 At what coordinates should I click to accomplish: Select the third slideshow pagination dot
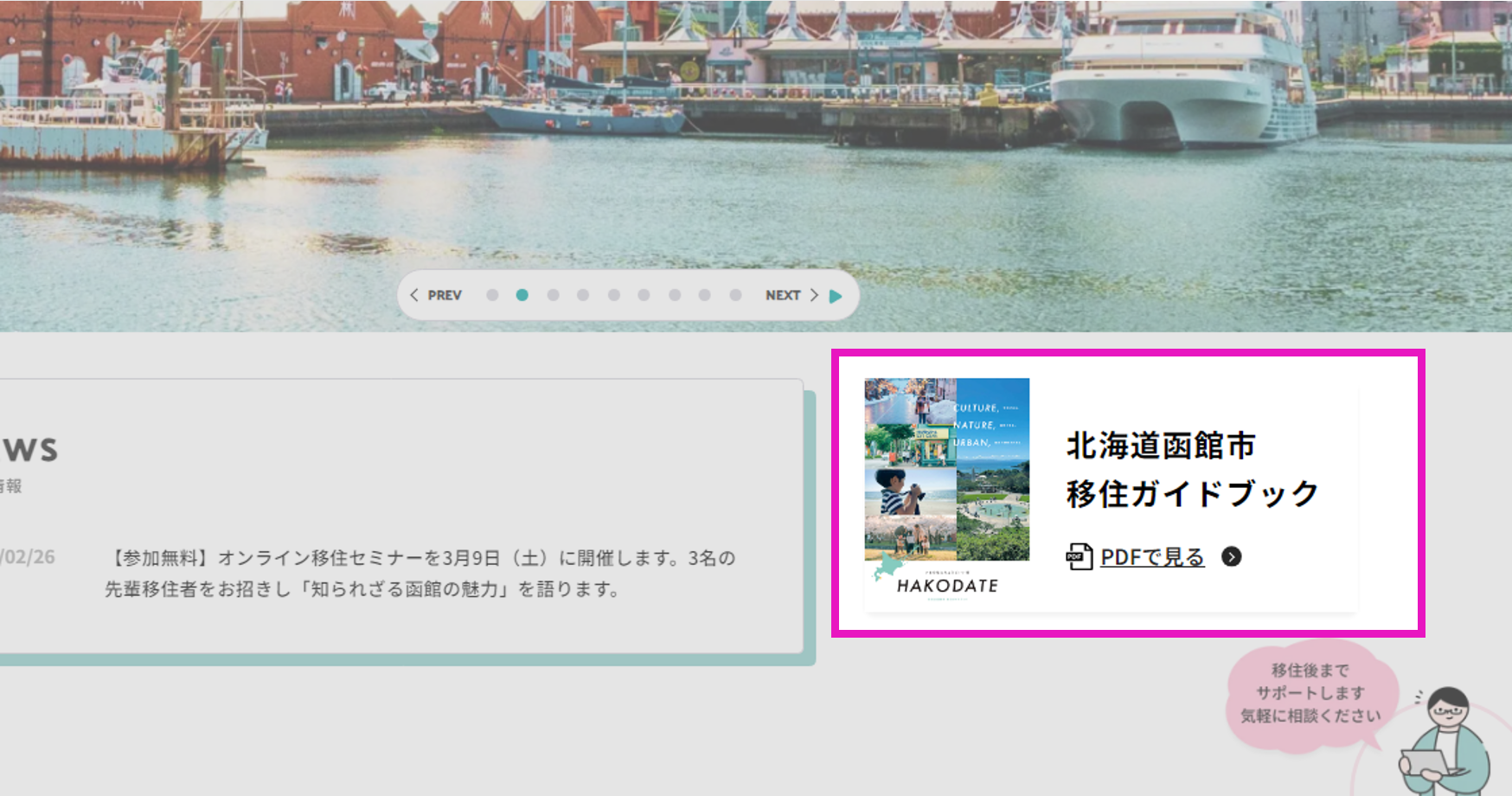coord(553,295)
